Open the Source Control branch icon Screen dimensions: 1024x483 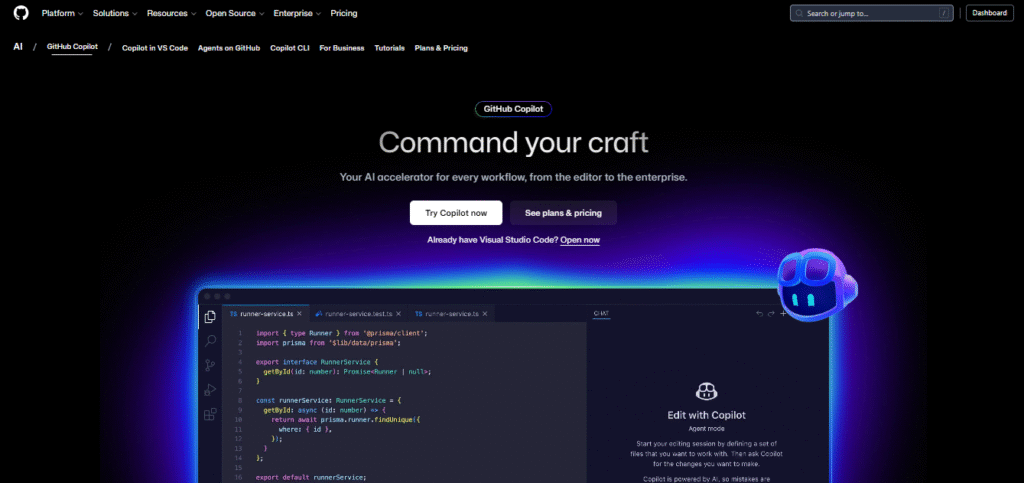tap(210, 366)
